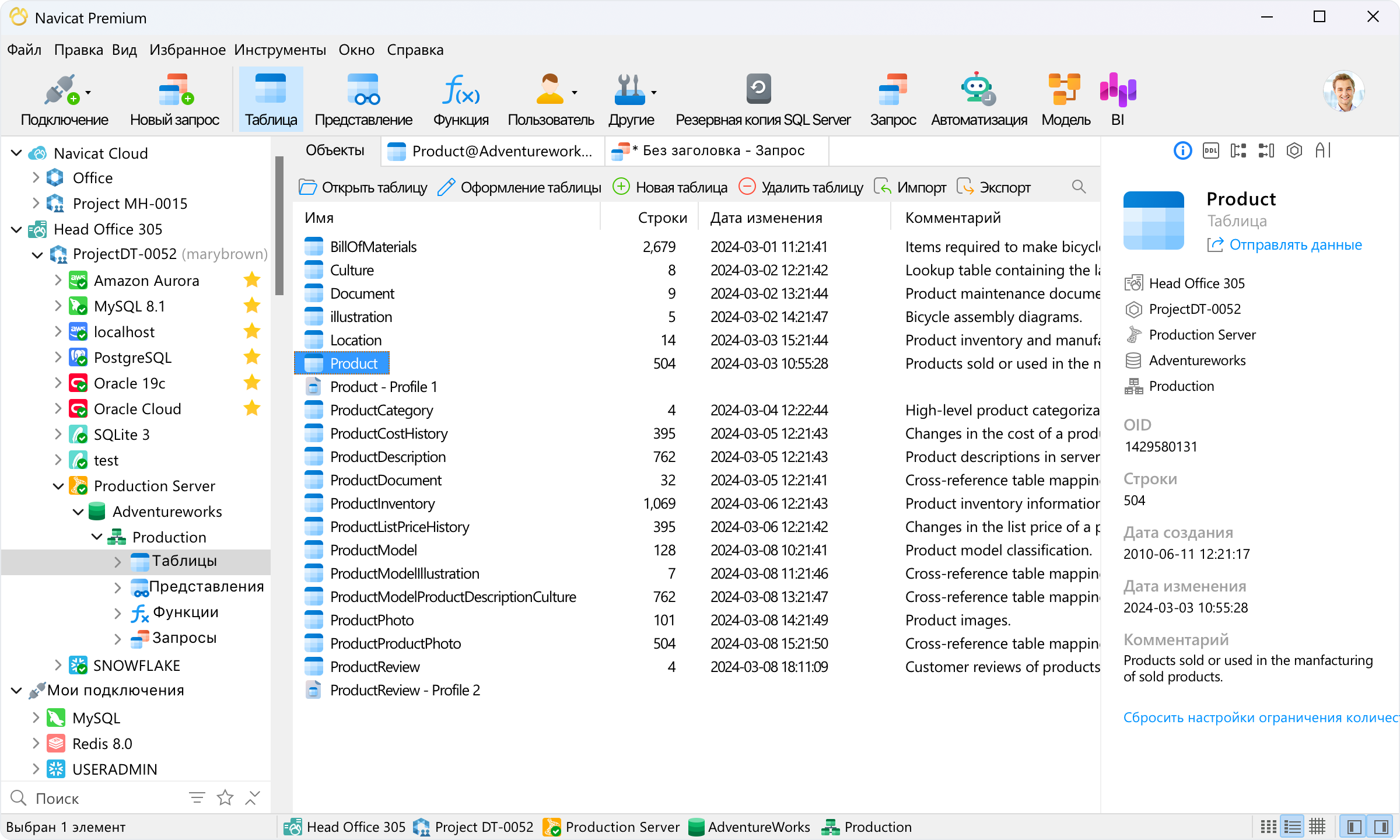Open the AI assistant panel icon
This screenshot has width=1400, height=840.
[1323, 151]
